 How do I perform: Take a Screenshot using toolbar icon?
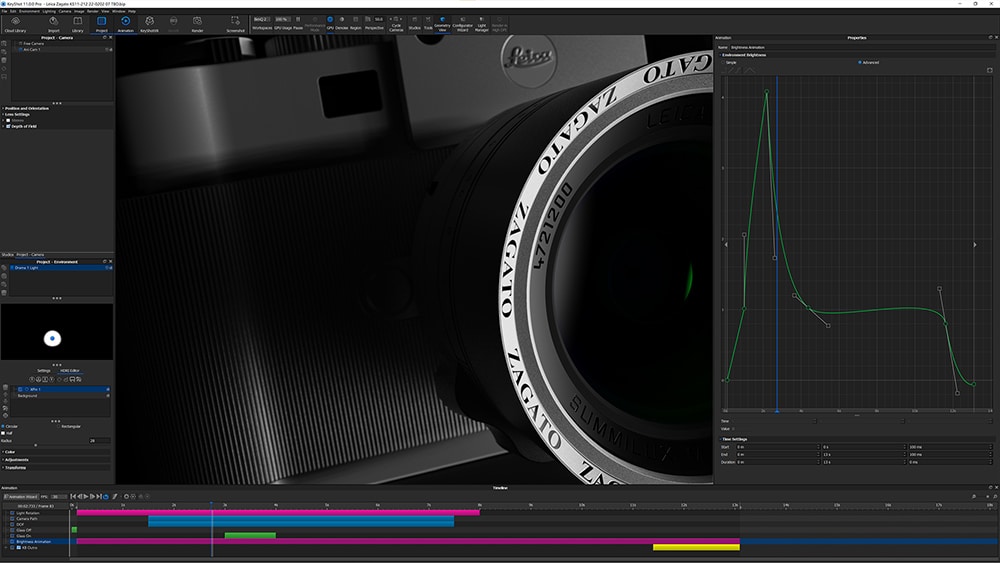[235, 23]
